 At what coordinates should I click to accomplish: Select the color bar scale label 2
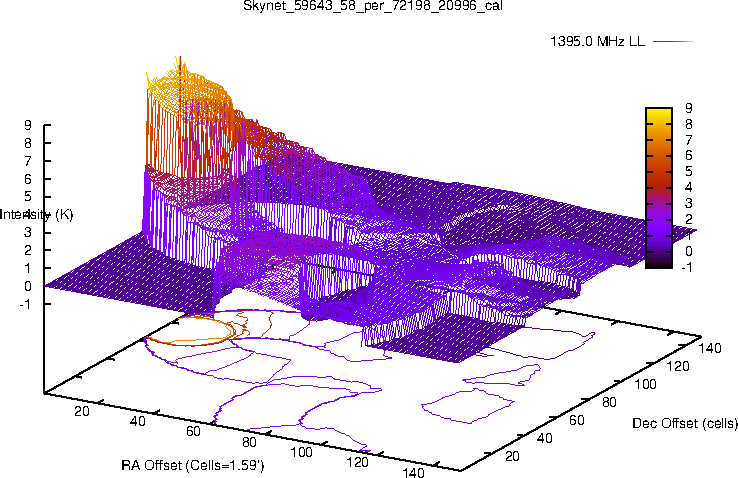(689, 219)
